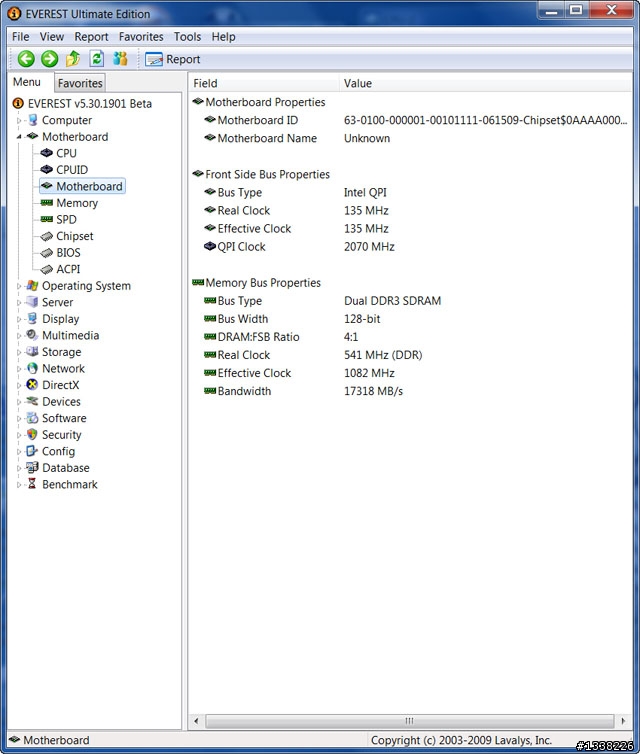Expand the Network tree node
Viewport: 640px width, 754px height.
coord(19,369)
